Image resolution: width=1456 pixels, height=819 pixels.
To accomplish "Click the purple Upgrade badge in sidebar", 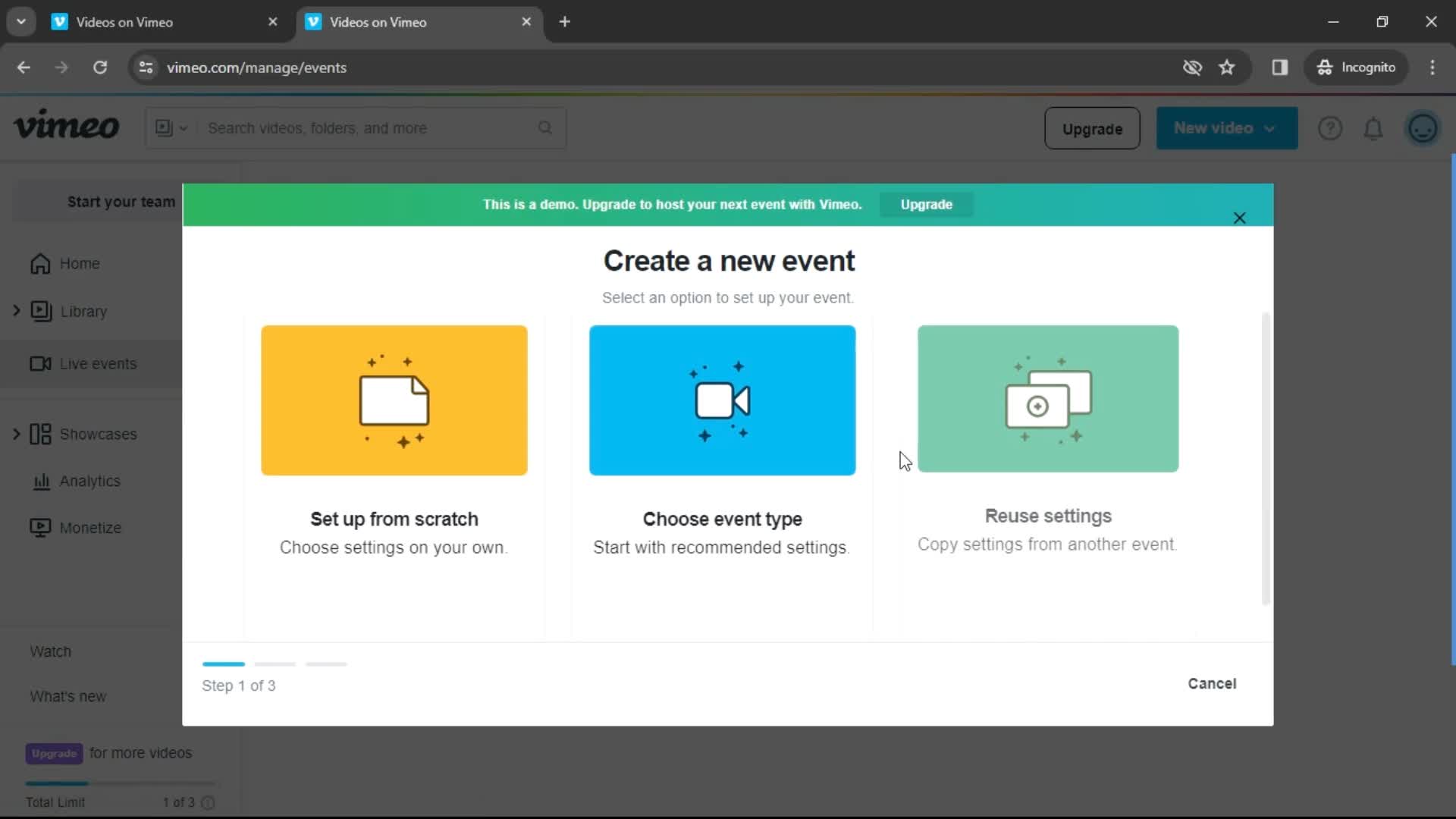I will point(54,754).
